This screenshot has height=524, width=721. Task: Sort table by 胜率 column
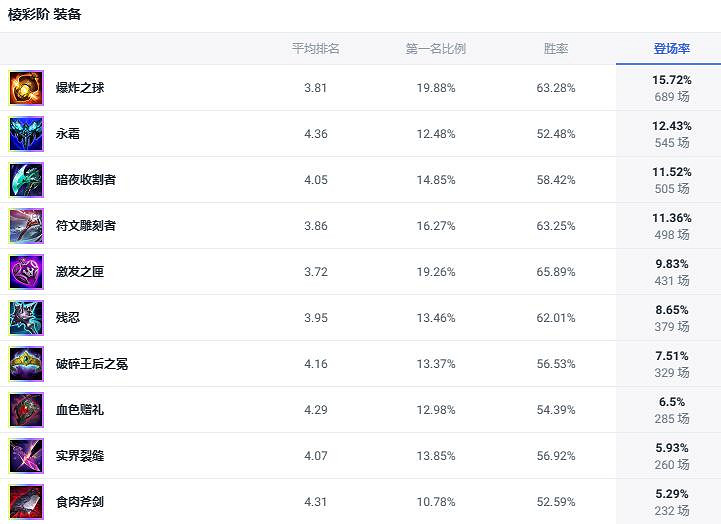pyautogui.click(x=556, y=48)
